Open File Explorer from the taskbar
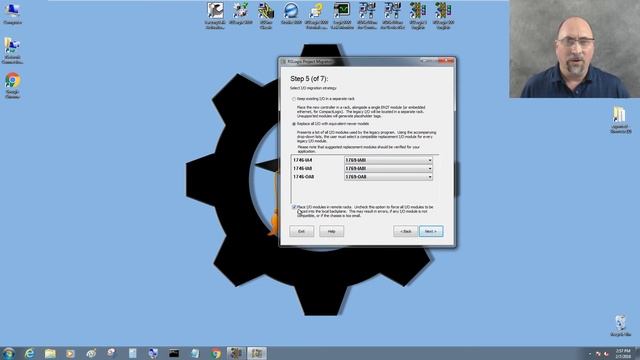Image resolution: width=640 pixels, height=360 pixels. [50, 353]
